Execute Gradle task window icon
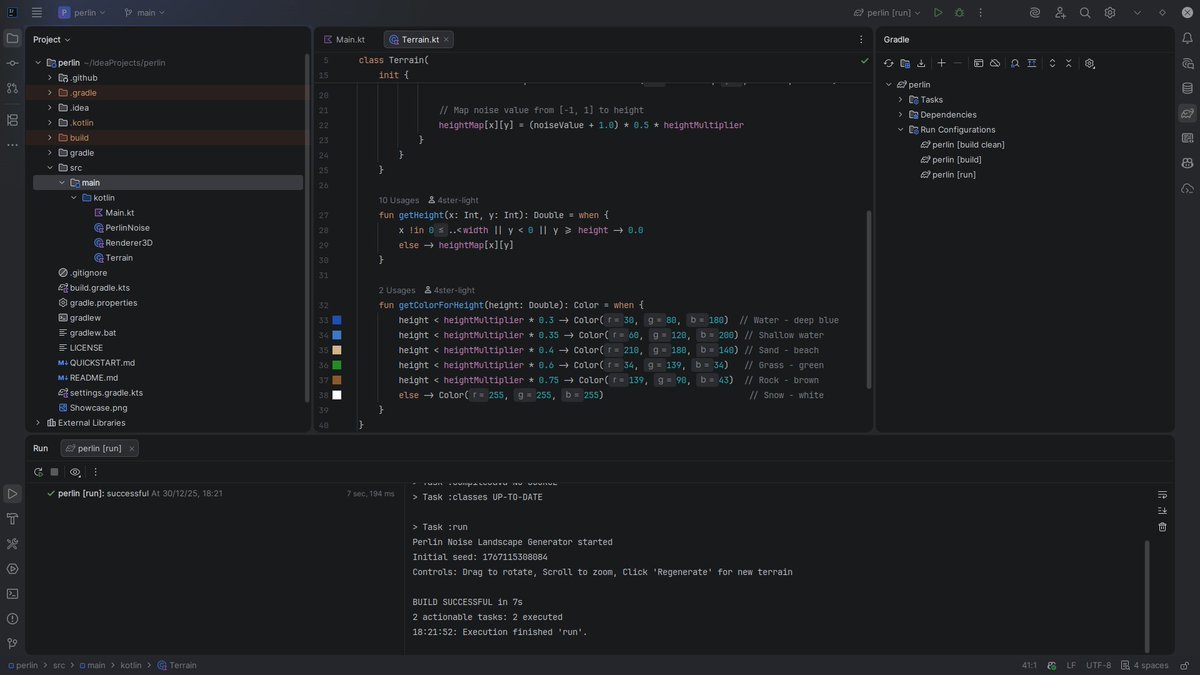The height and width of the screenshot is (675, 1200). [x=978, y=63]
